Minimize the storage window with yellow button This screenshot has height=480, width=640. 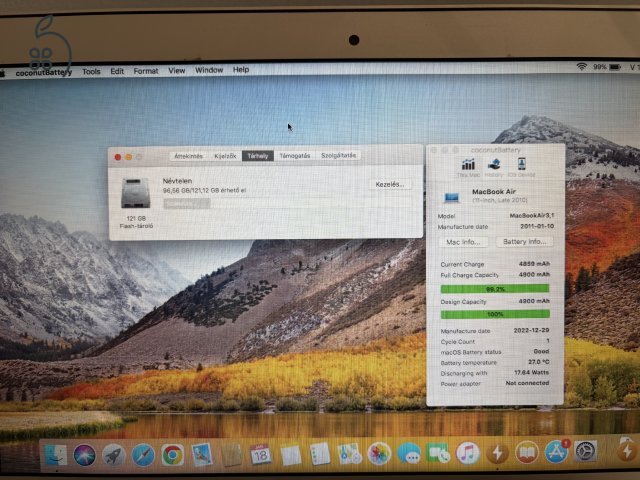click(129, 157)
